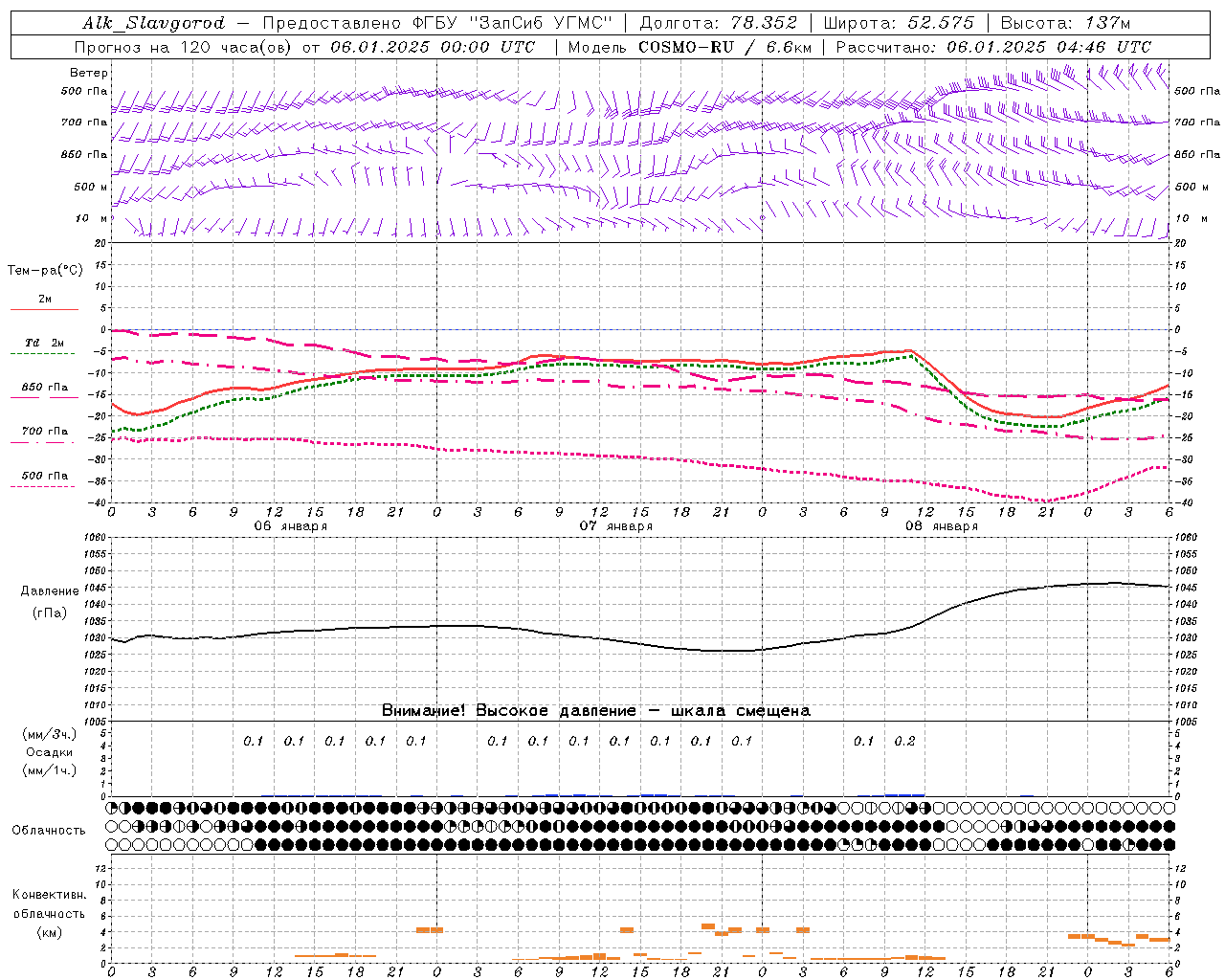Click the "Модель COSMO-RU / 6.6км" text
1225x980 pixels.
coord(689,47)
